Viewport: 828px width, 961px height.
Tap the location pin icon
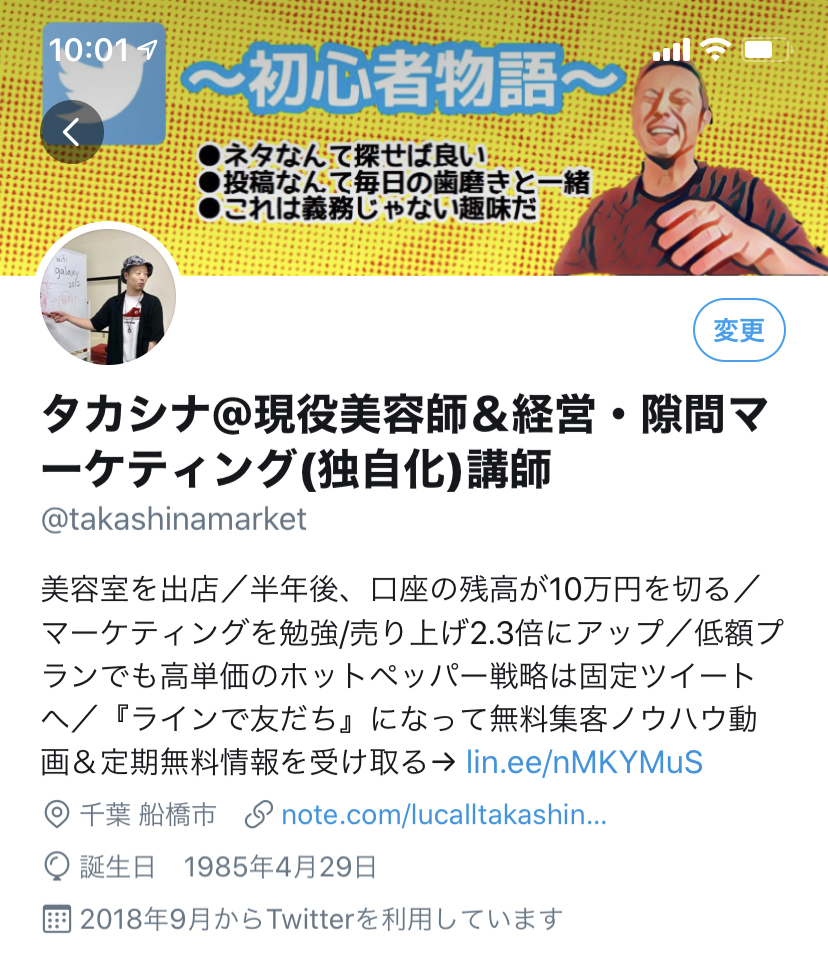pyautogui.click(x=57, y=815)
